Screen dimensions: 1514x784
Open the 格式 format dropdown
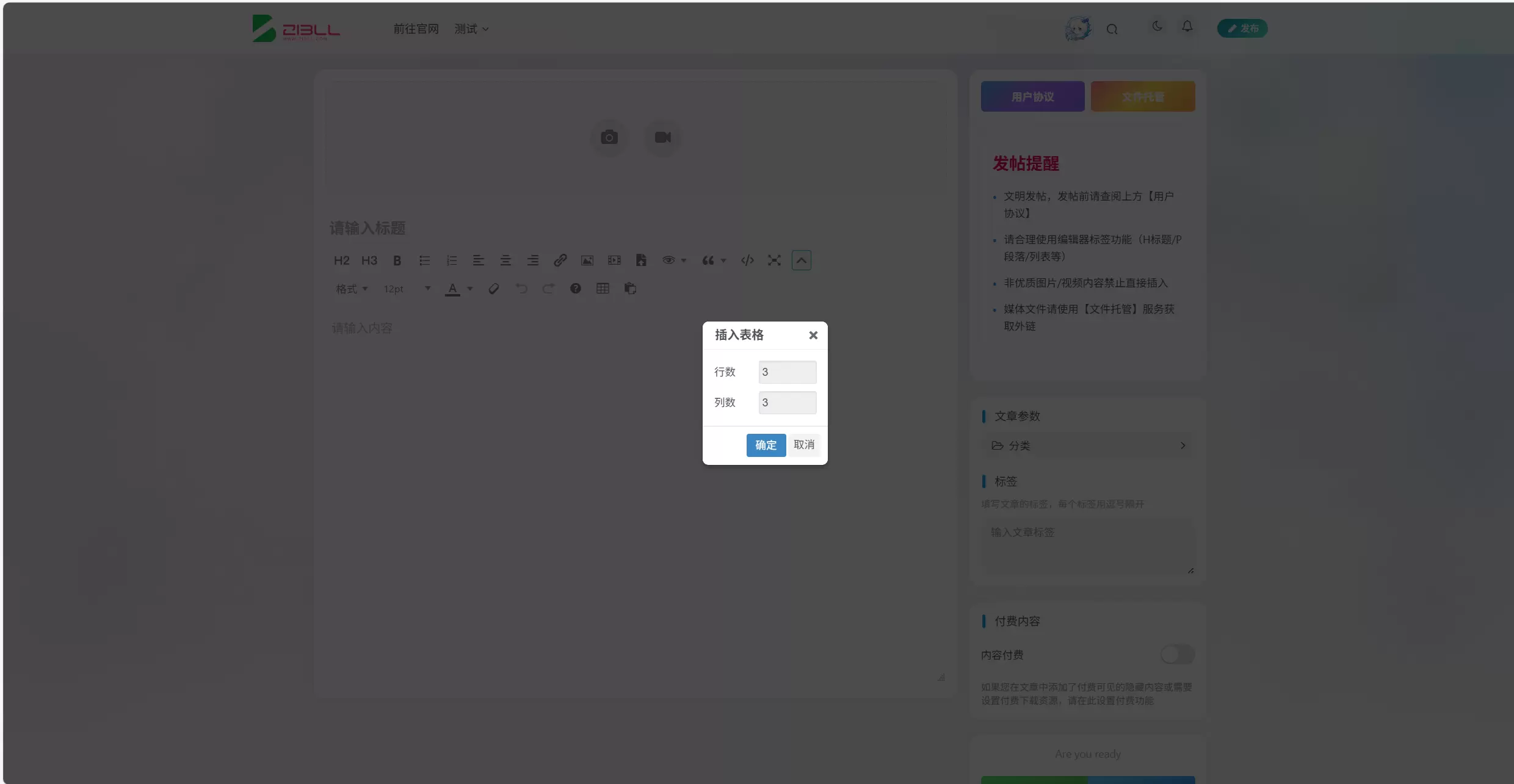[x=352, y=289]
